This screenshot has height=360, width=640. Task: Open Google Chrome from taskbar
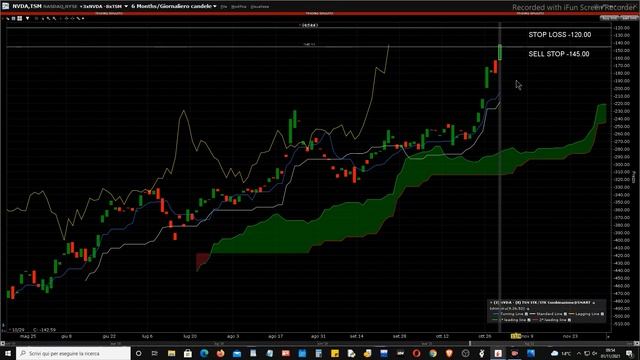point(433,353)
